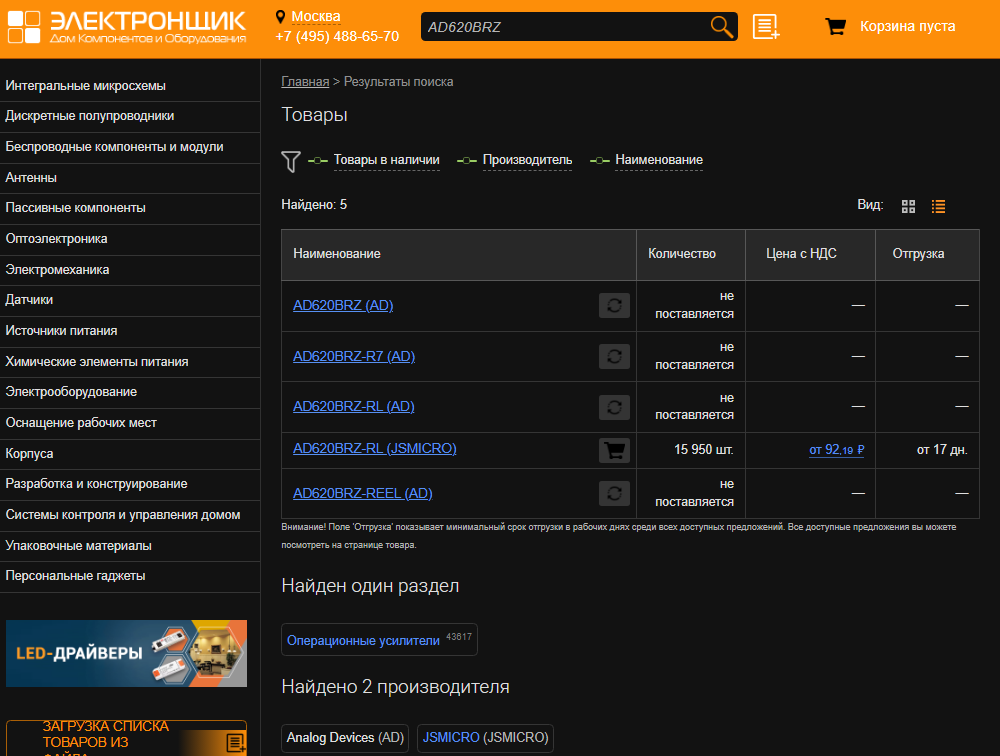1000x756 pixels.
Task: Open Источники питания category
Action: coord(130,331)
